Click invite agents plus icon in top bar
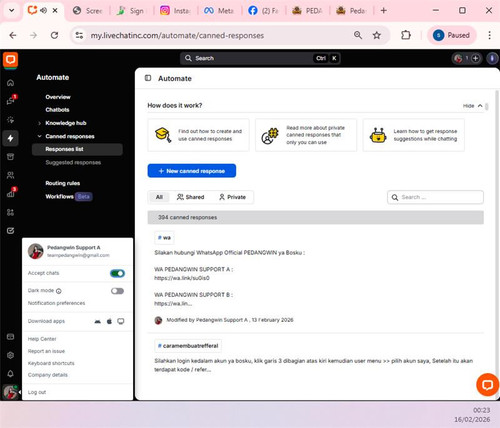The height and width of the screenshot is (428, 500). pos(476,58)
